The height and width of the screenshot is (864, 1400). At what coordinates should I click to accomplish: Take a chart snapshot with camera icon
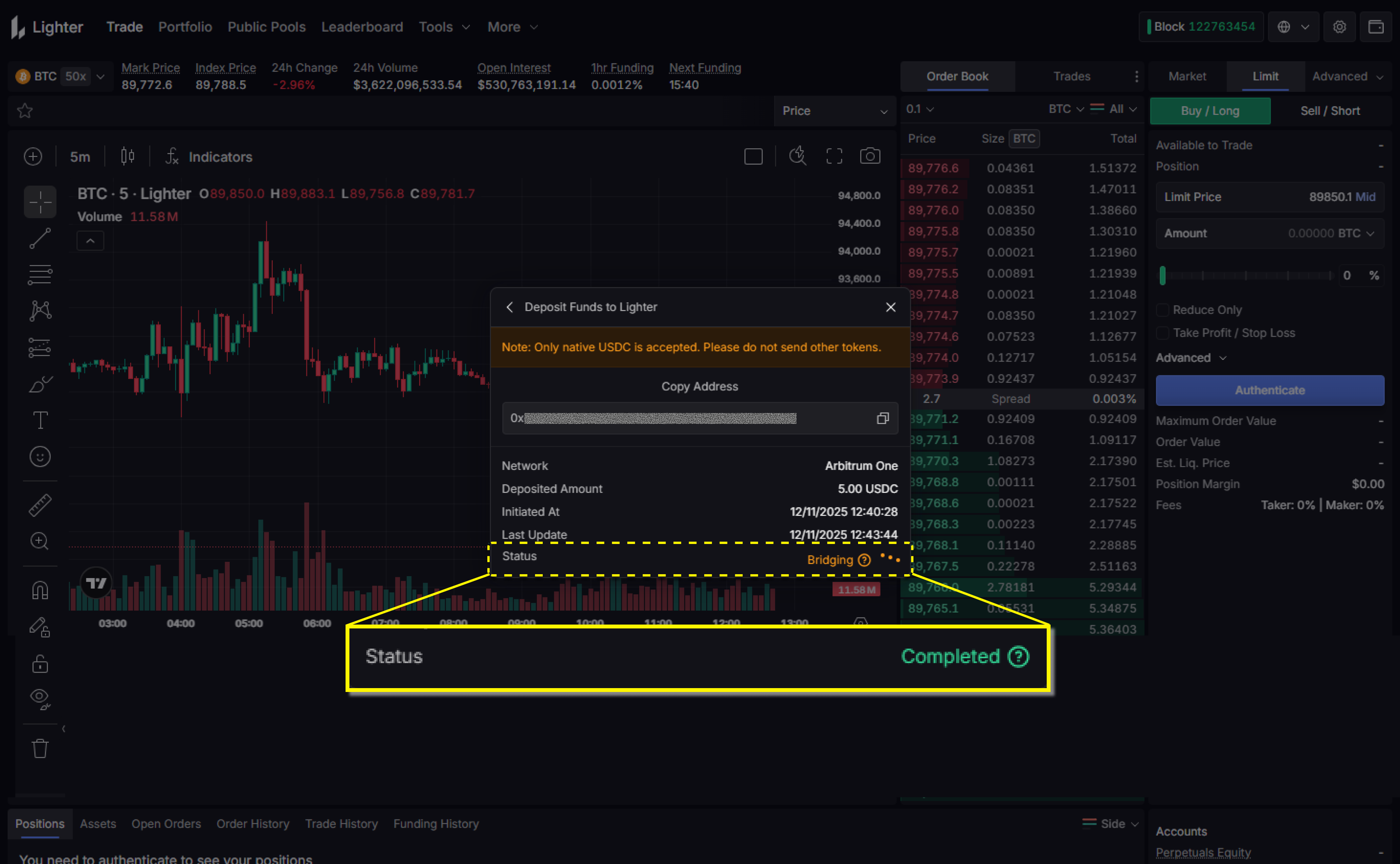tap(870, 156)
